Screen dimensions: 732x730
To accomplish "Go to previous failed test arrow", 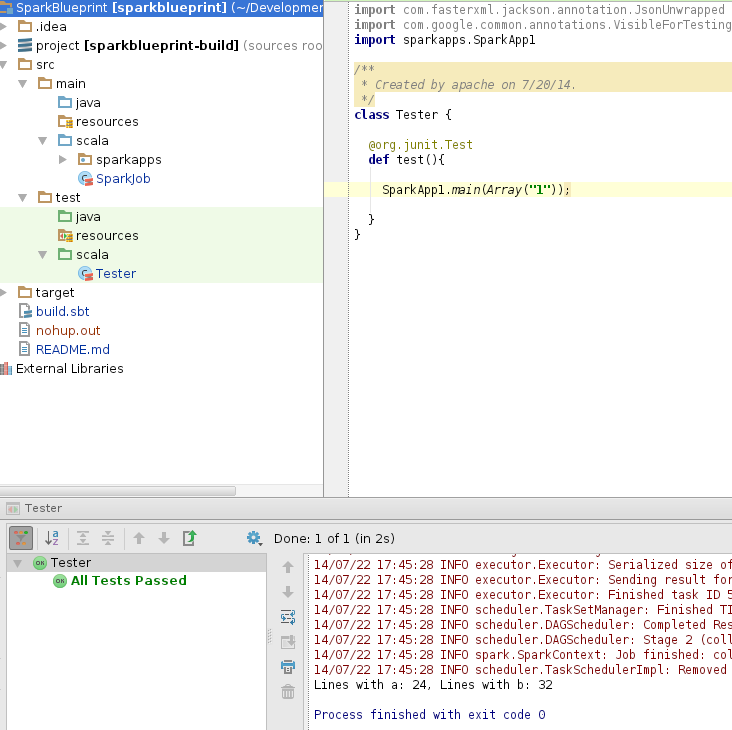I will [x=139, y=538].
